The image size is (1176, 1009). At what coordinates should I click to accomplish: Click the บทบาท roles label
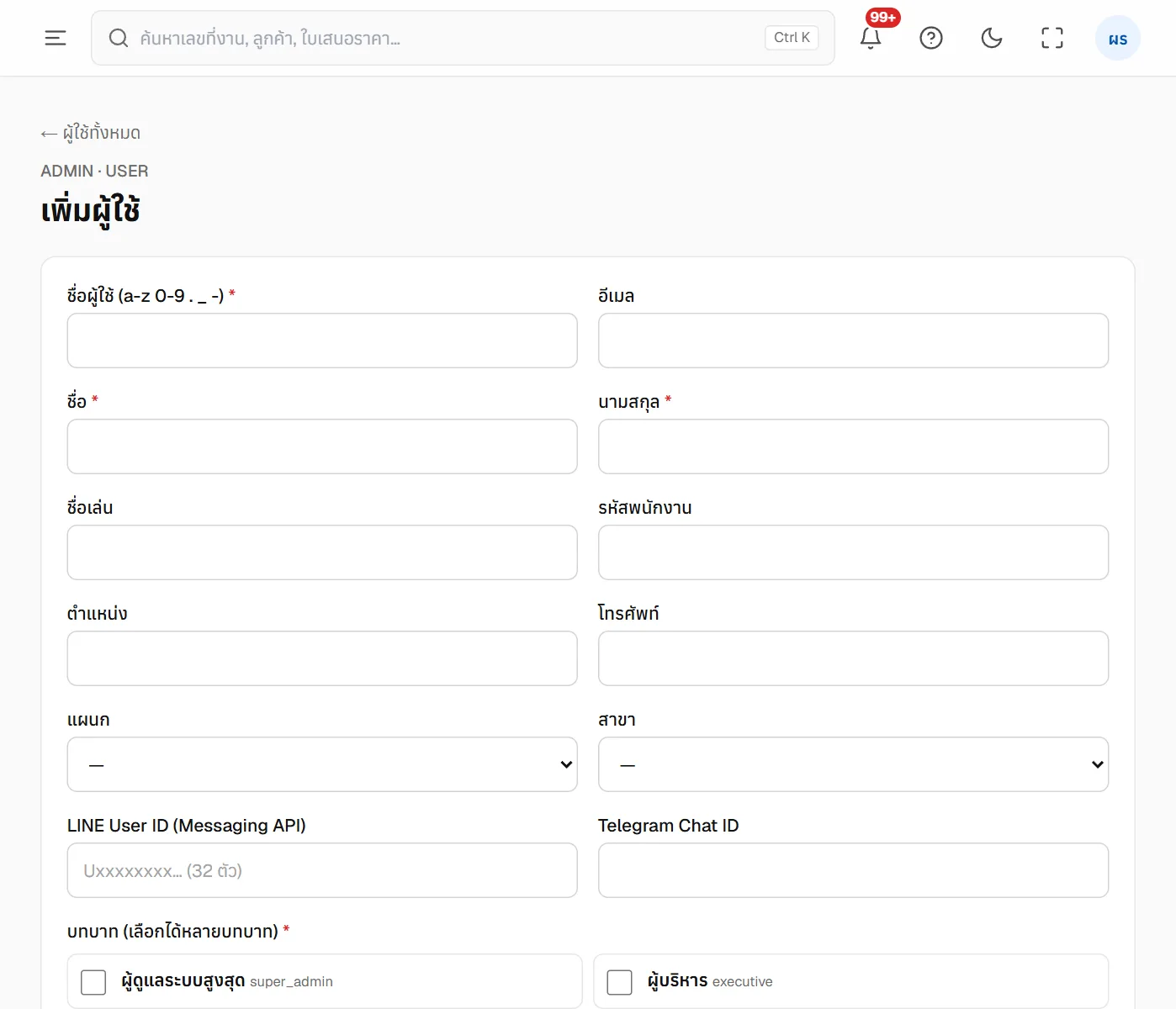(178, 931)
